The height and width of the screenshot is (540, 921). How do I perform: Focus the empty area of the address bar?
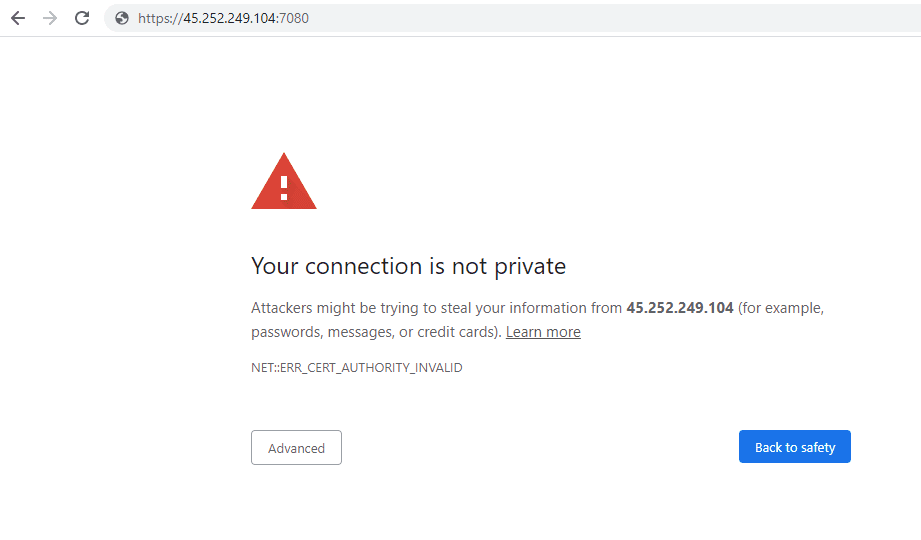click(600, 18)
